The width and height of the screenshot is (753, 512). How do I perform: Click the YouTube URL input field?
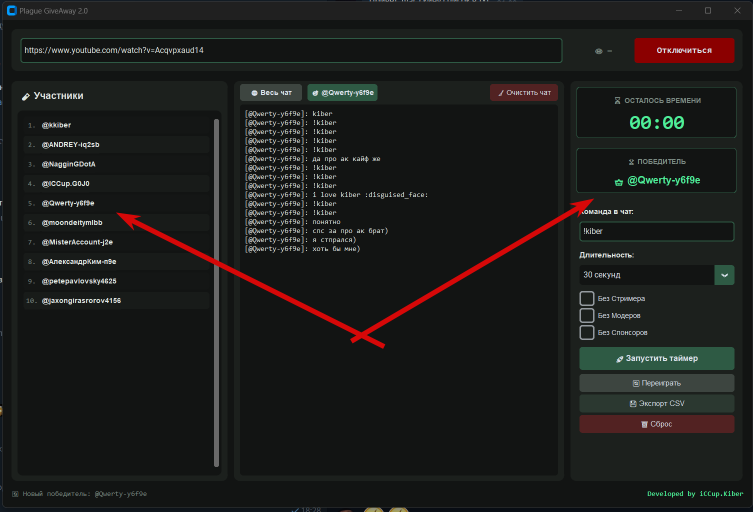point(291,50)
